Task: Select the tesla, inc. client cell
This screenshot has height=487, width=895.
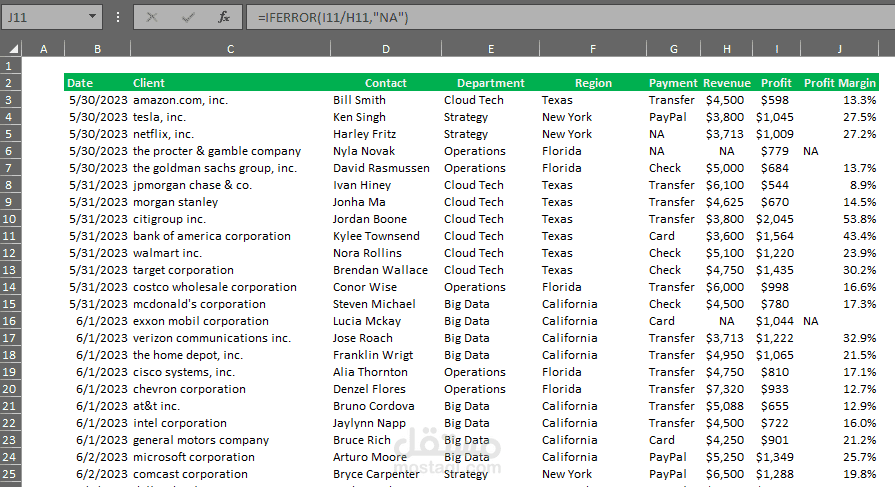Action: click(x=231, y=117)
